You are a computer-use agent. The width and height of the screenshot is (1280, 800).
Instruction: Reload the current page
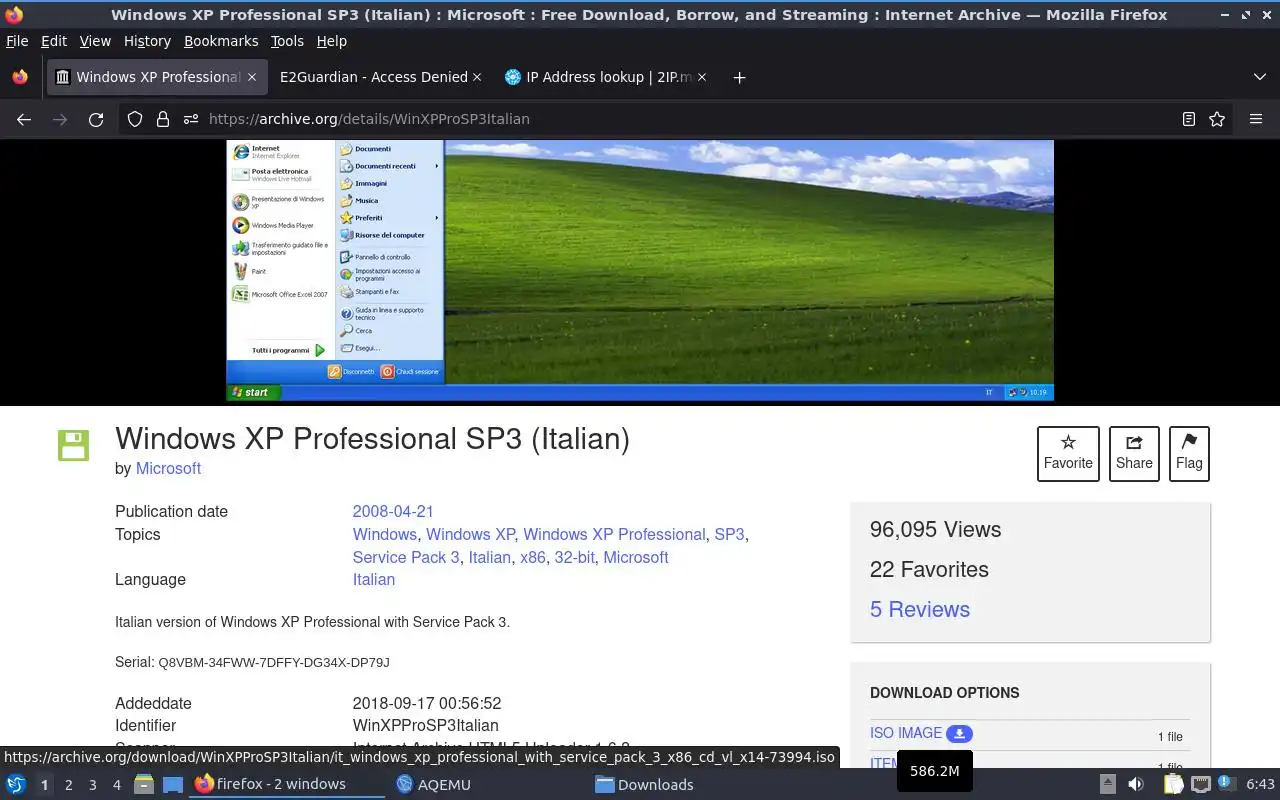(96, 119)
